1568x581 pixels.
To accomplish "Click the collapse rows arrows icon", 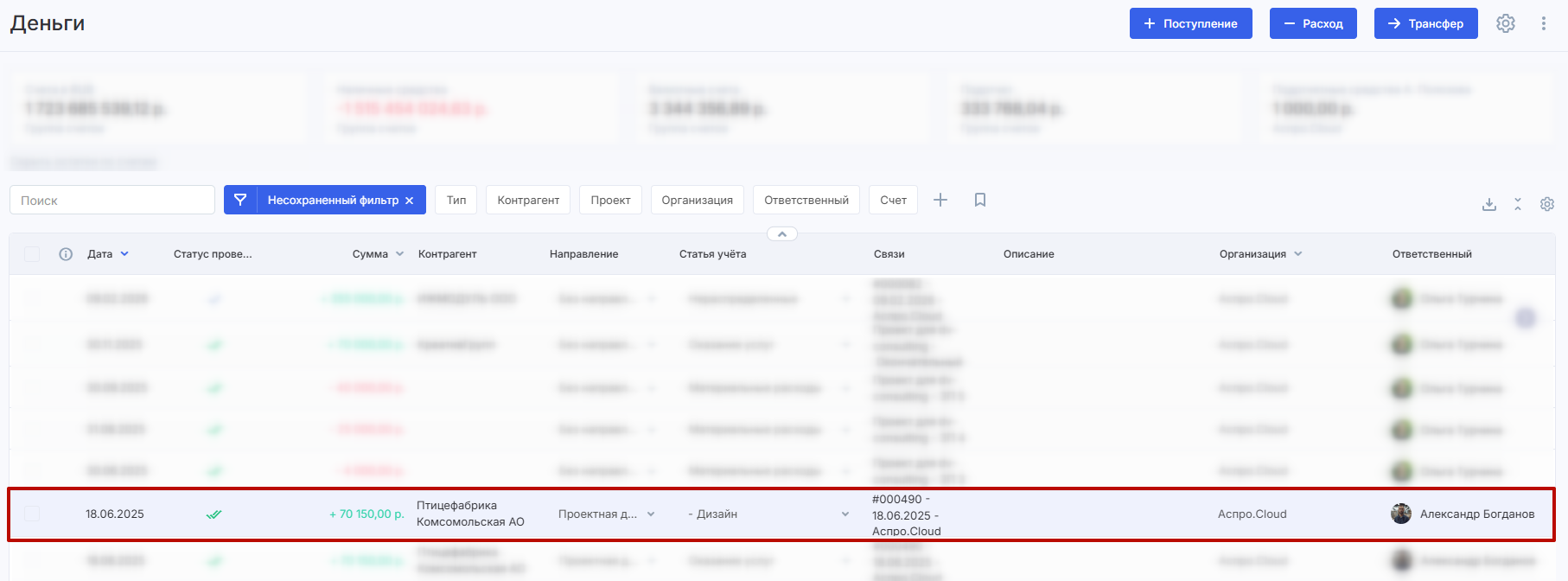I will click(1517, 204).
